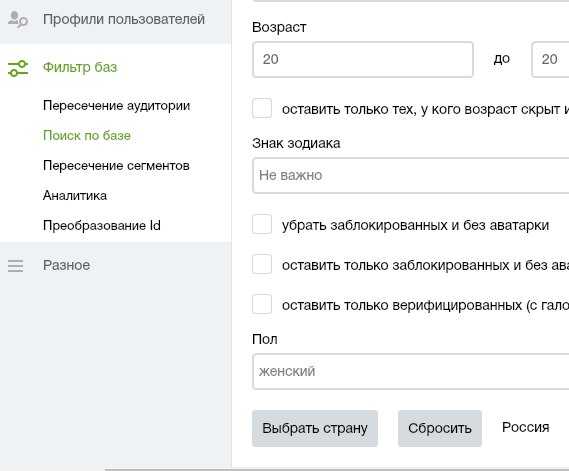The image size is (569, 471).
Task: Click the minimum age input field
Action: pyautogui.click(x=363, y=60)
